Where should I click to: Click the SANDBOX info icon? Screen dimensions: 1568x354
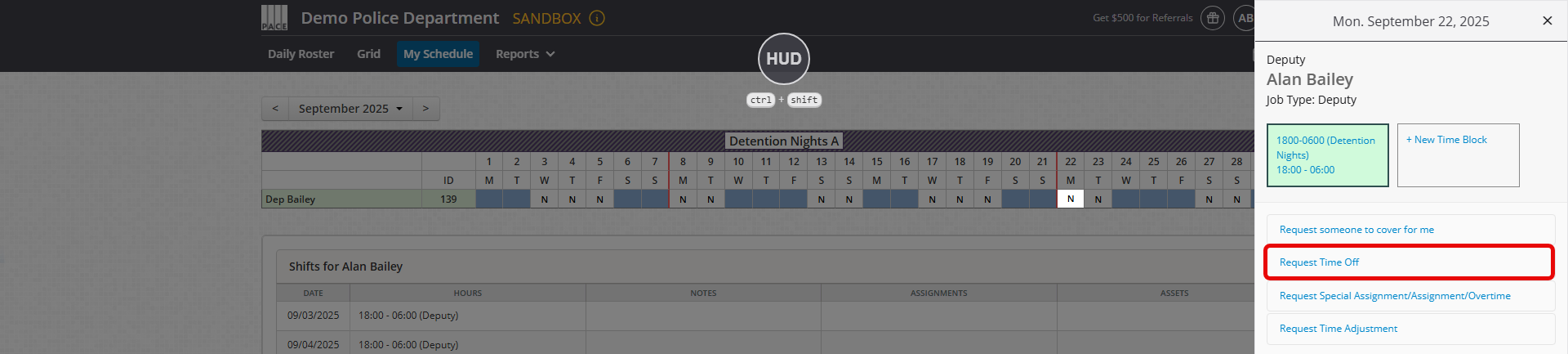pyautogui.click(x=597, y=18)
